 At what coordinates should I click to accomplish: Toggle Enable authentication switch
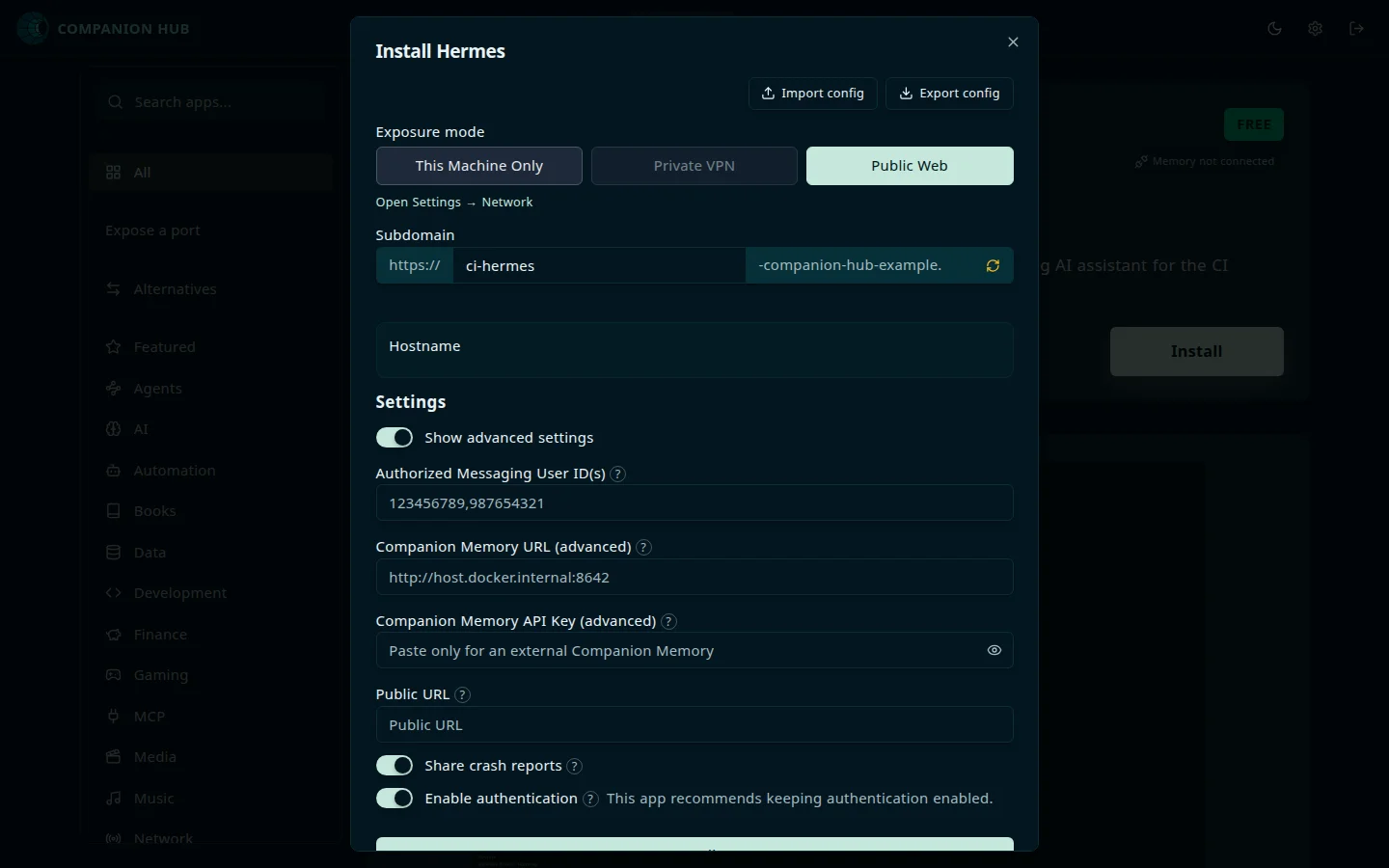click(x=395, y=799)
